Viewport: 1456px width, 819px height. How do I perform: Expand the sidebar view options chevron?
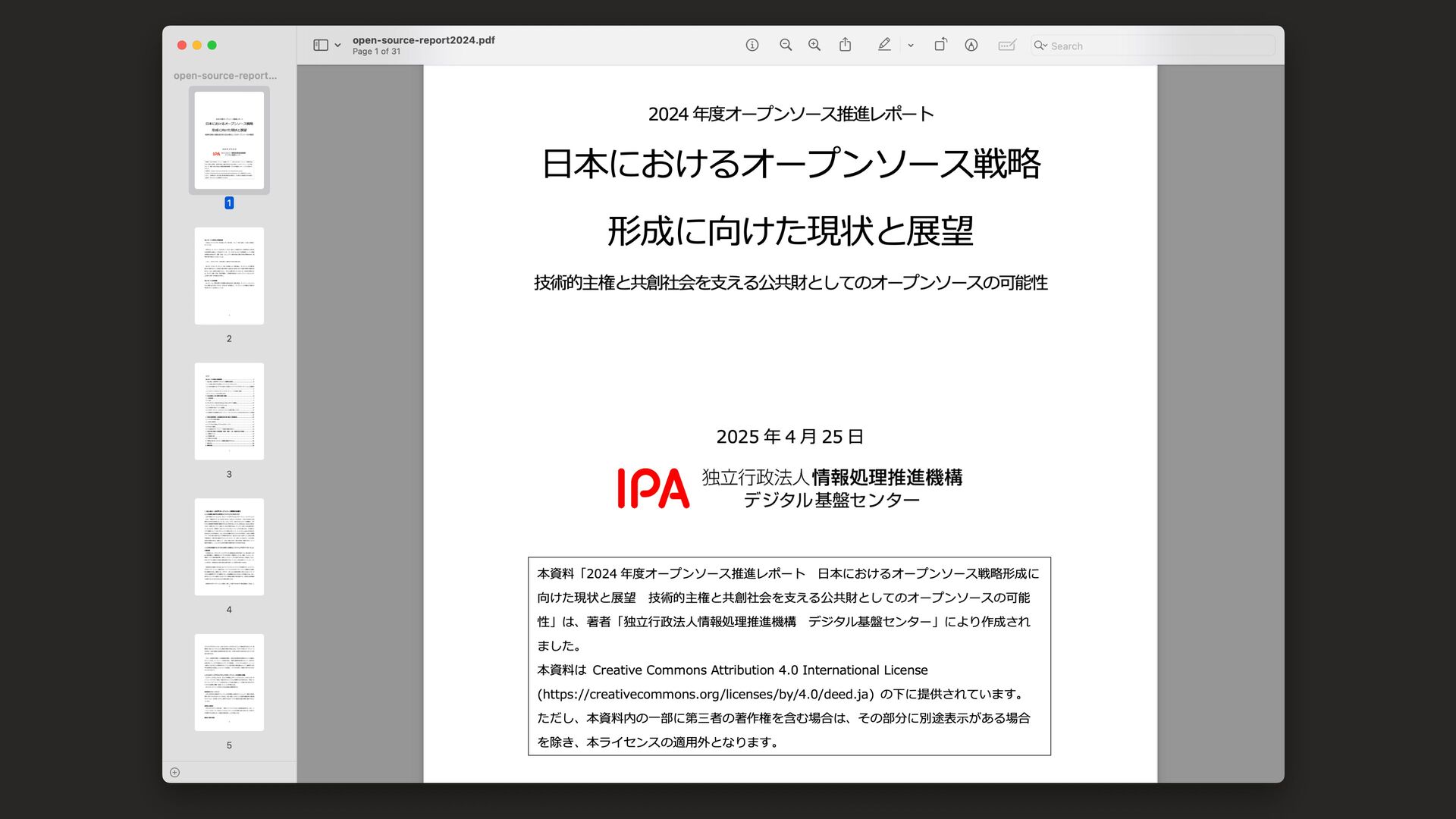[x=337, y=45]
